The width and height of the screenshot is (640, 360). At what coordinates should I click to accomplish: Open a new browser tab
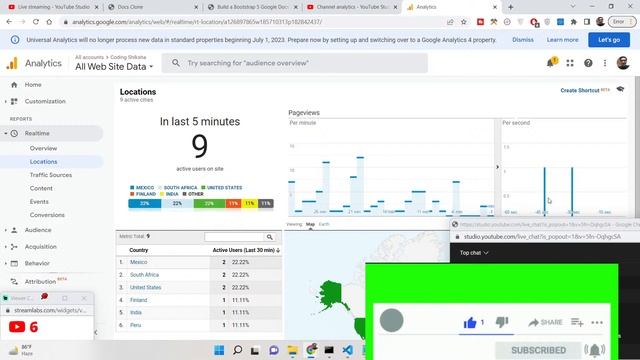coord(510,7)
